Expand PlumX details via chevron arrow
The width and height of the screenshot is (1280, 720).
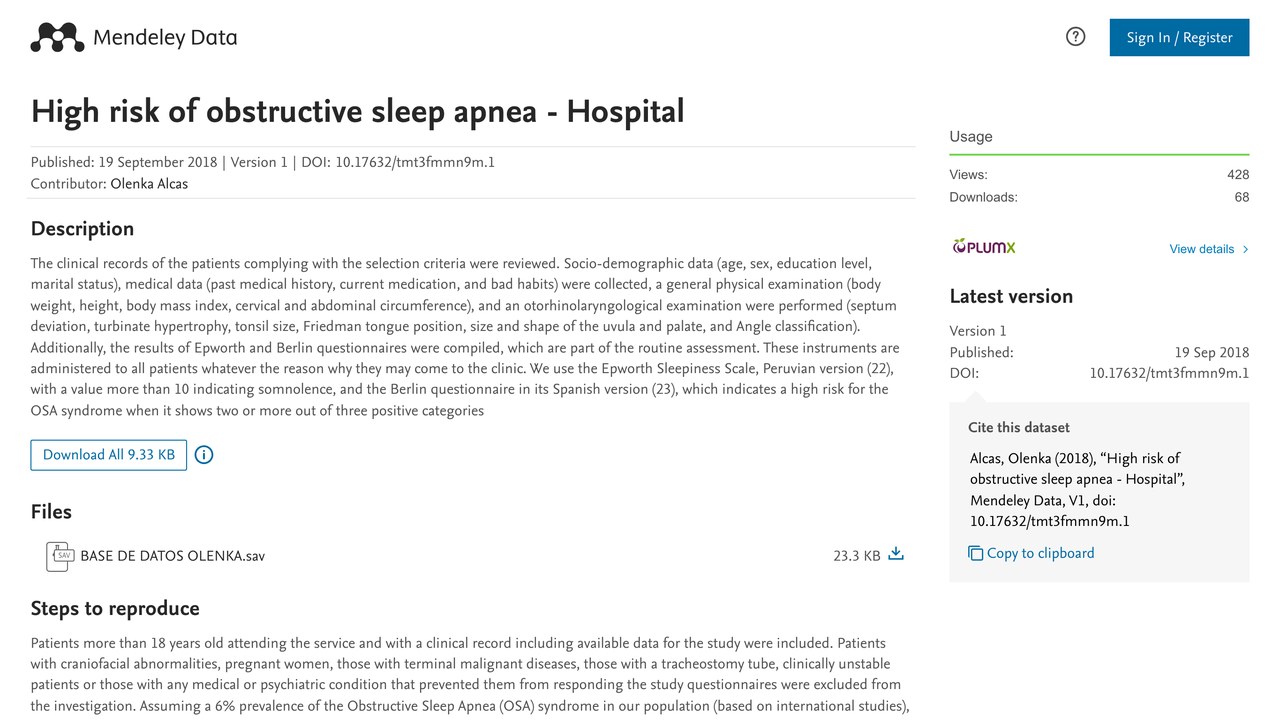[1245, 249]
